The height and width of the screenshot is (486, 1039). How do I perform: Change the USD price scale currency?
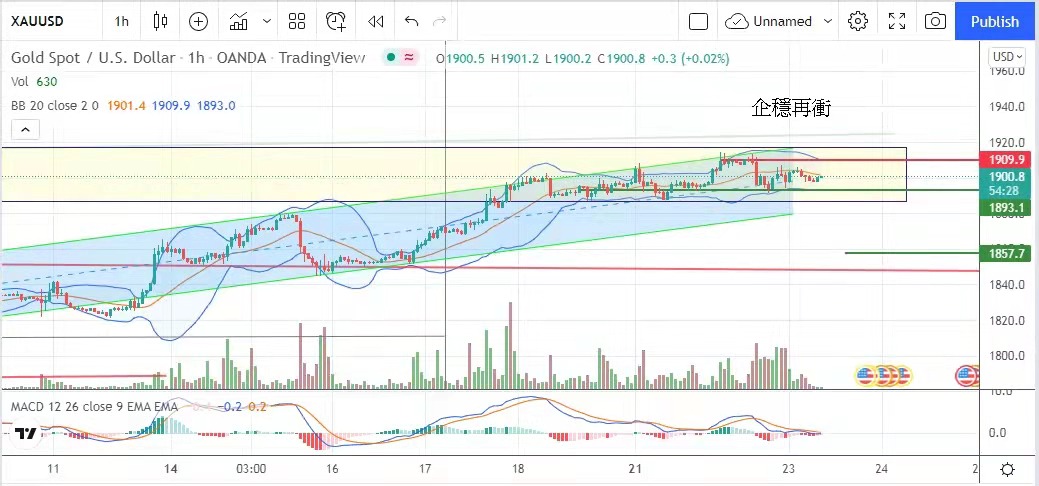pos(1006,56)
